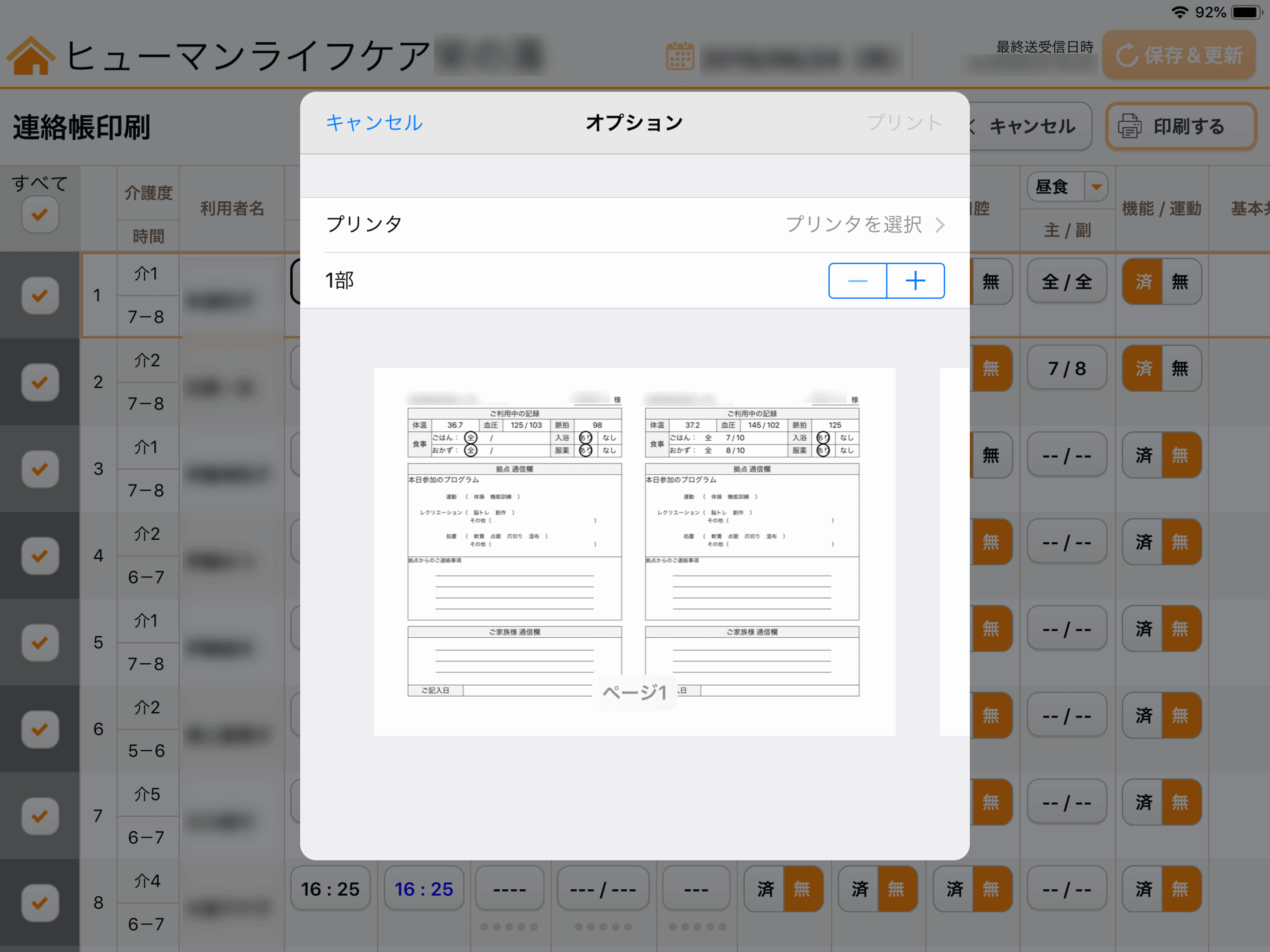Select the 無 toggle in row 3
Screen dimensions: 1270x952
tap(1180, 456)
